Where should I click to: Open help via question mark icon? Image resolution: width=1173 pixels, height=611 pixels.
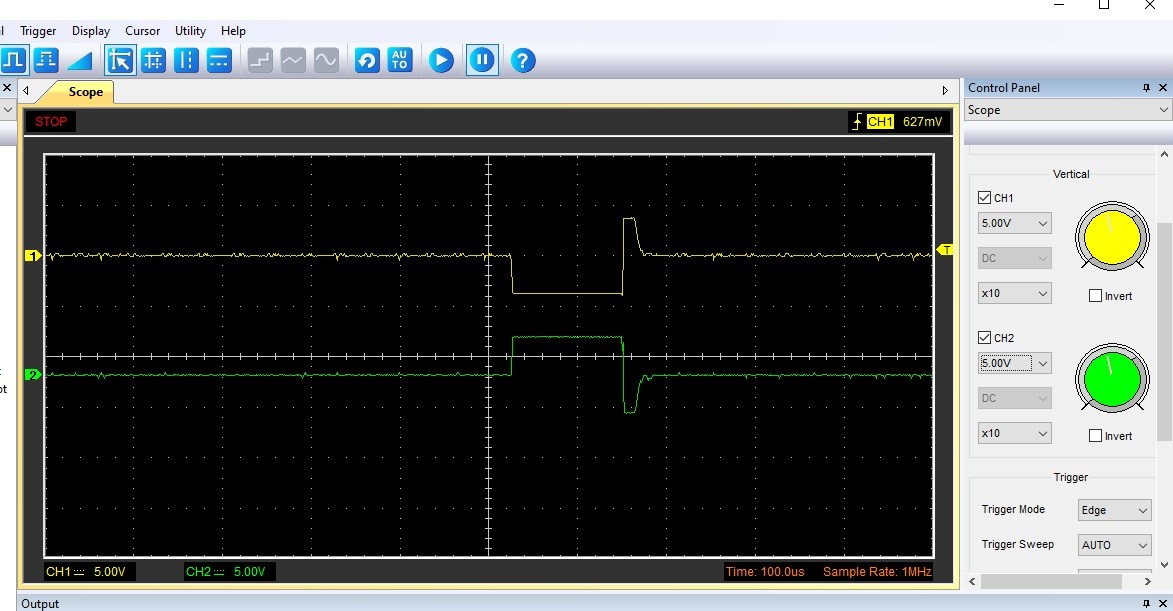[x=522, y=61]
